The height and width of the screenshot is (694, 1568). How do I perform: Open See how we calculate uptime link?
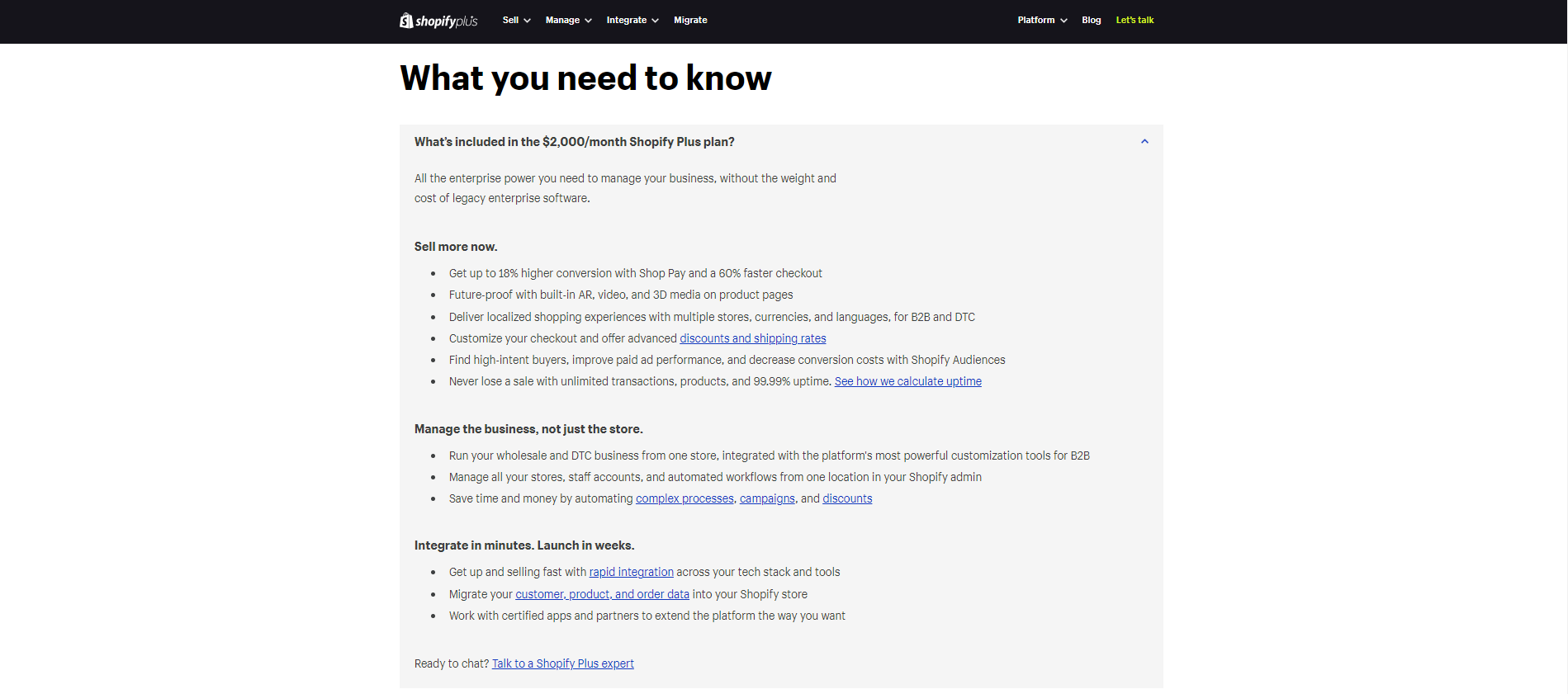click(907, 381)
